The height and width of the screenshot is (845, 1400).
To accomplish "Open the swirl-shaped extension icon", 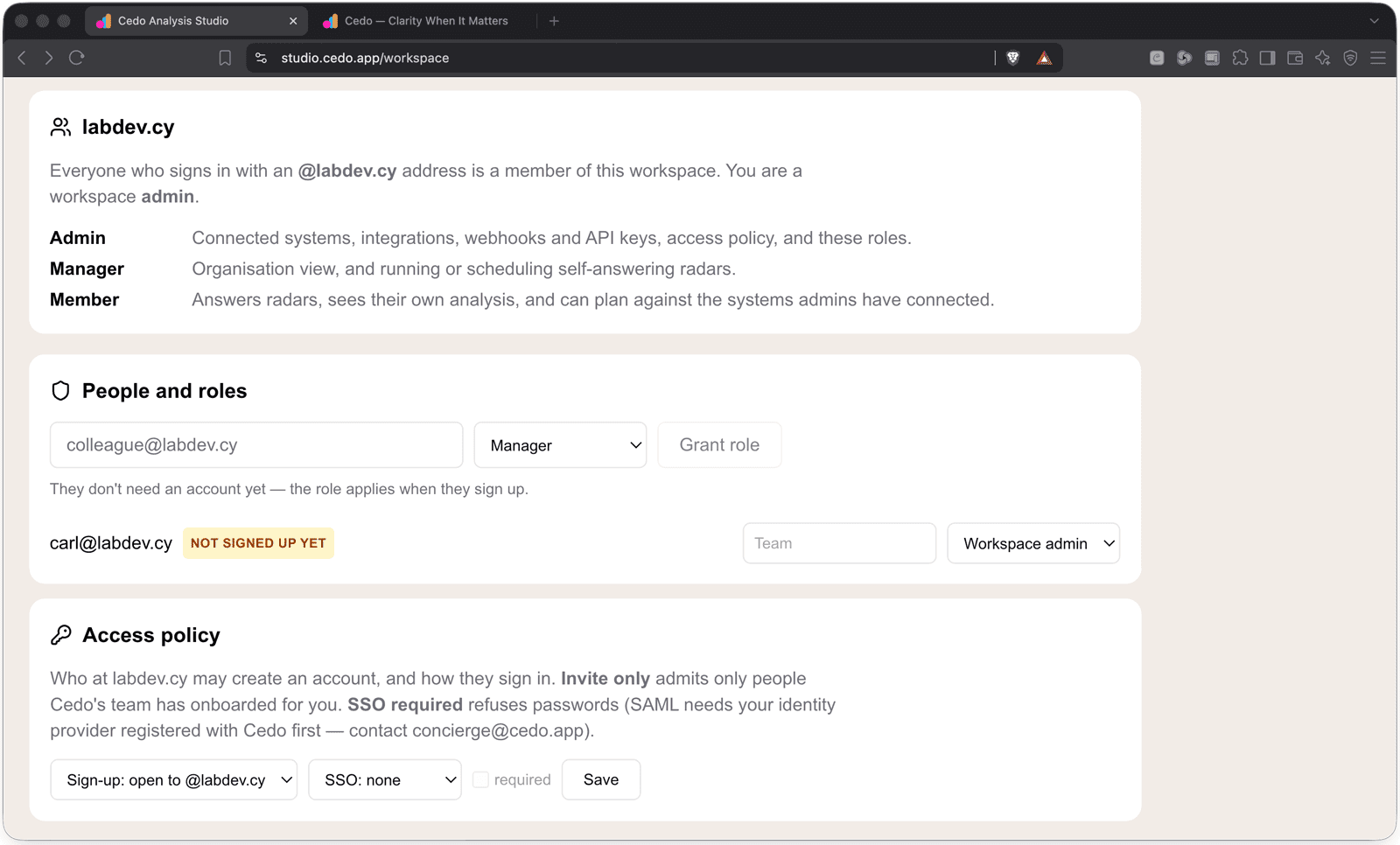I will (x=1185, y=58).
